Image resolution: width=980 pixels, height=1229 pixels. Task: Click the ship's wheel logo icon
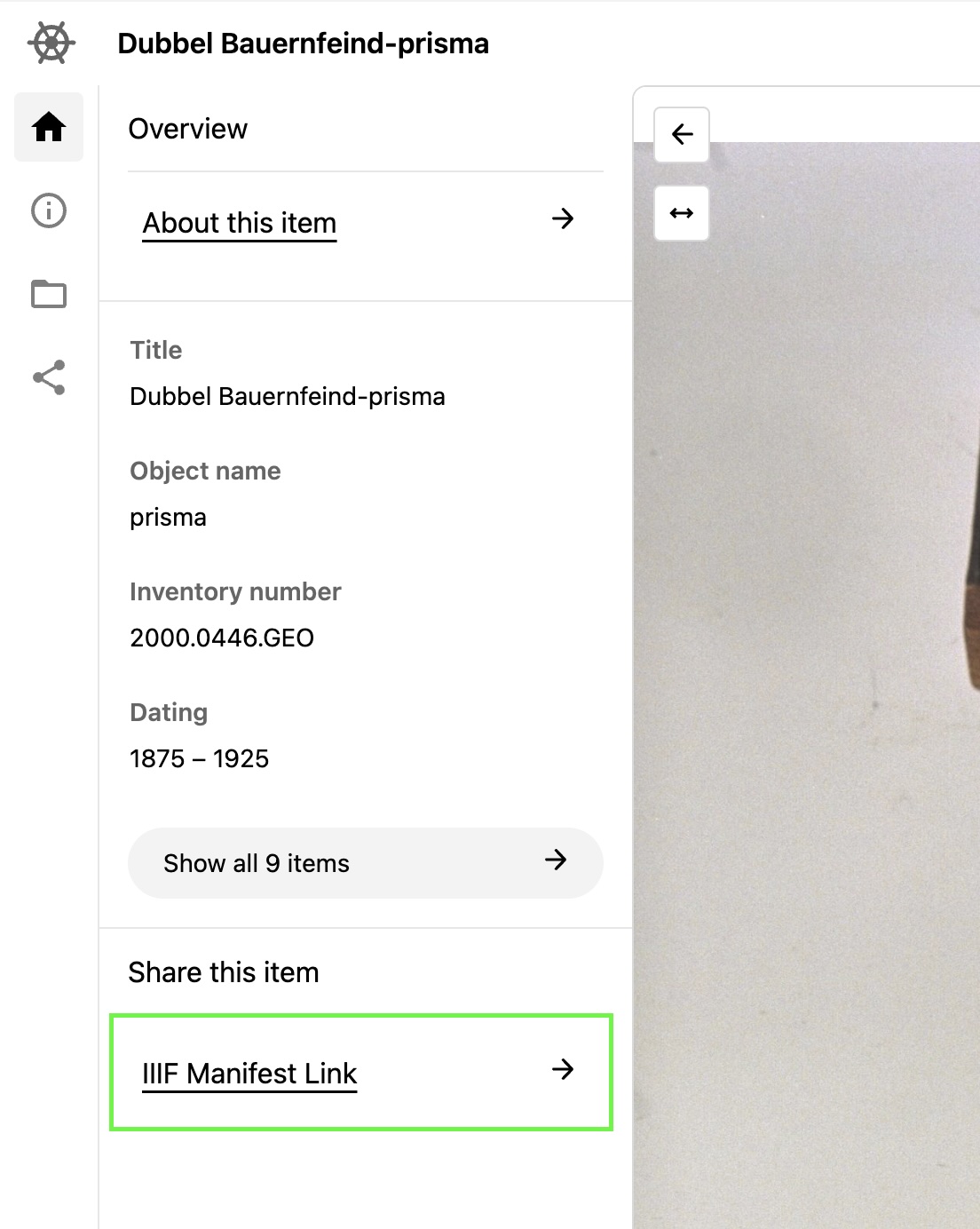(x=49, y=41)
